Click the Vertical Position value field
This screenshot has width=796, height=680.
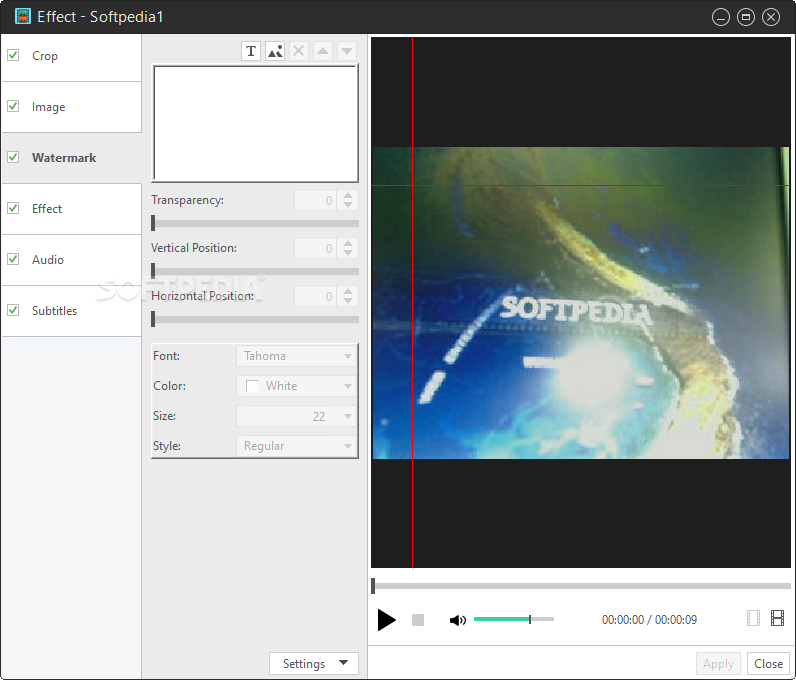pos(315,248)
